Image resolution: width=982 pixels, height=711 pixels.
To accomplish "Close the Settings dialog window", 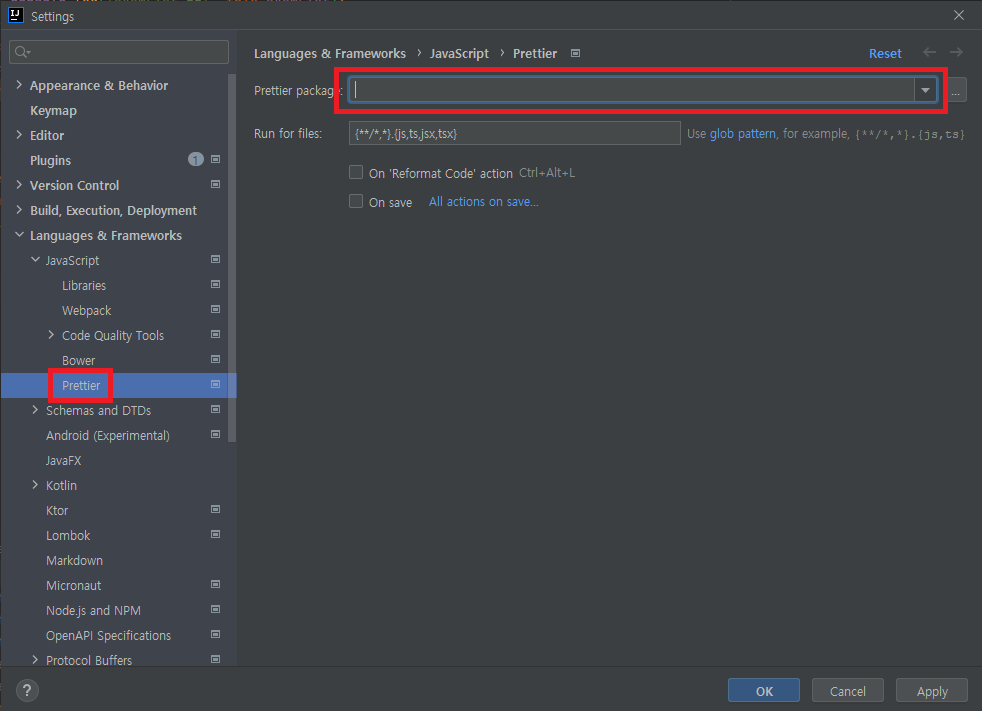I will coord(959,15).
